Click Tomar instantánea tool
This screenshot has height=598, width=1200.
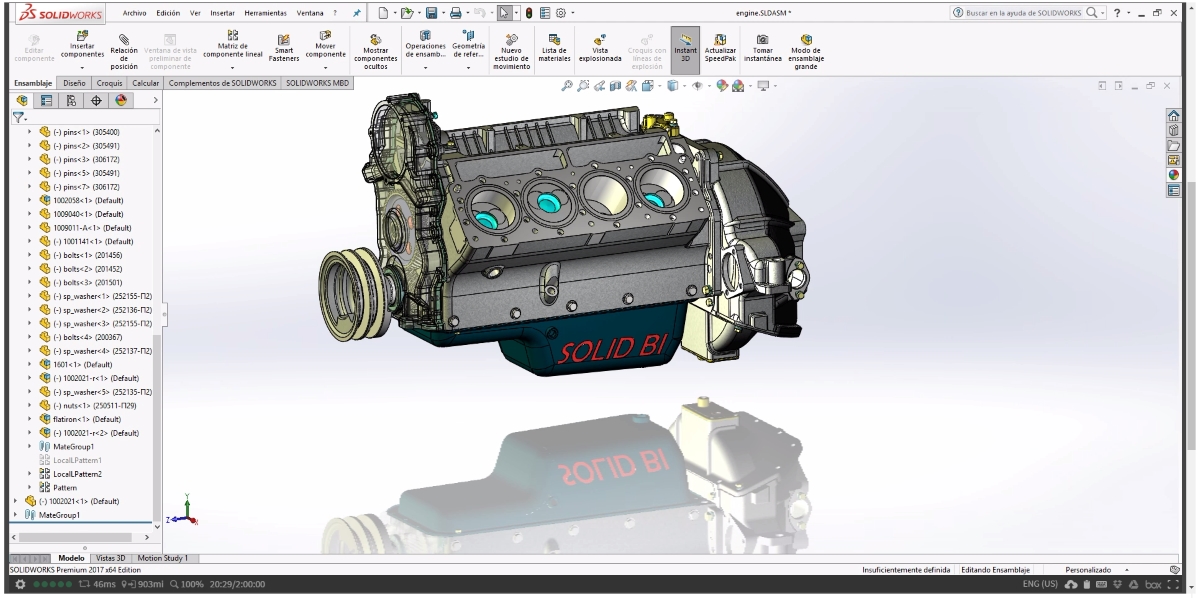point(762,47)
